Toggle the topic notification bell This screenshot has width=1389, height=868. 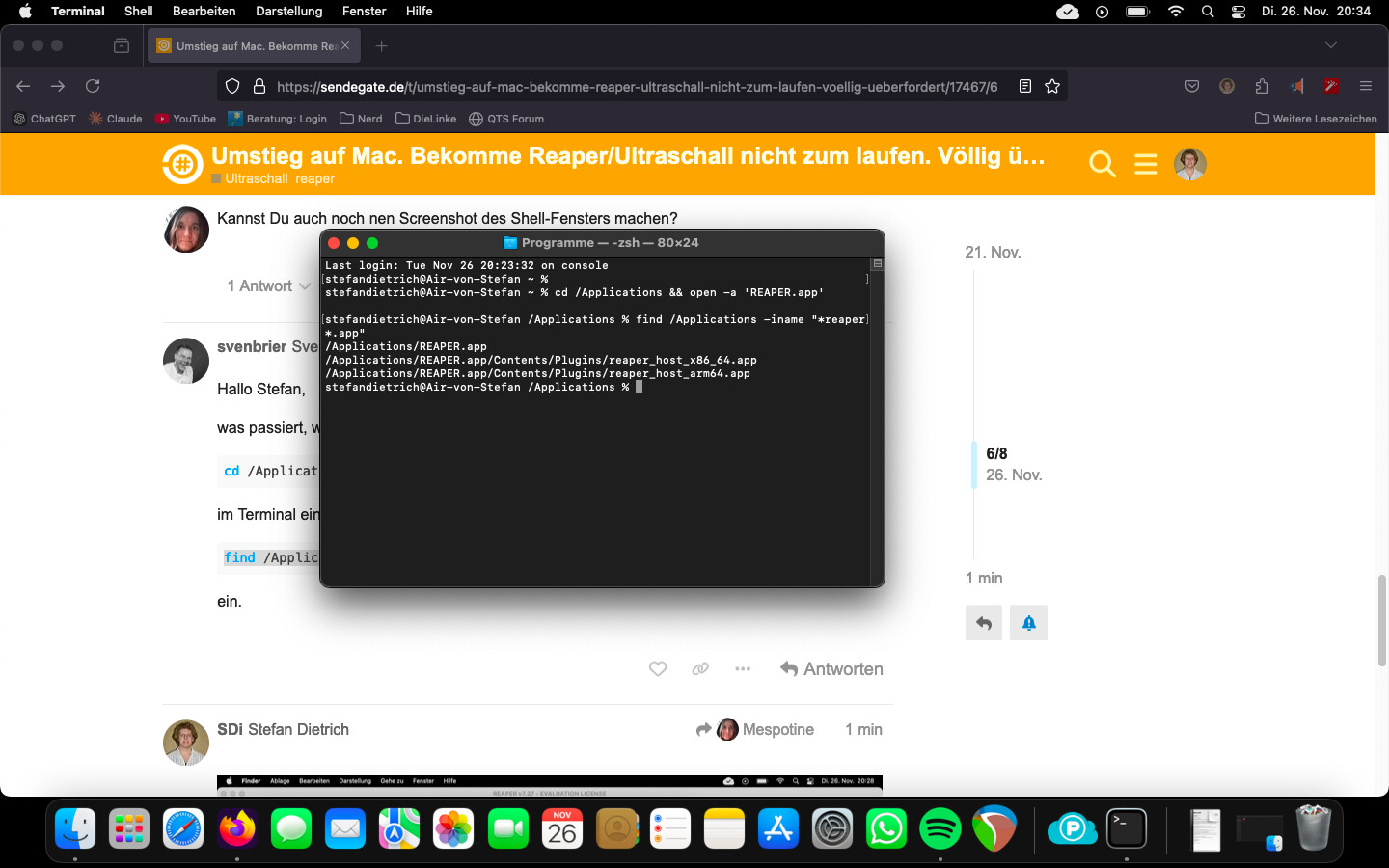(x=1029, y=623)
